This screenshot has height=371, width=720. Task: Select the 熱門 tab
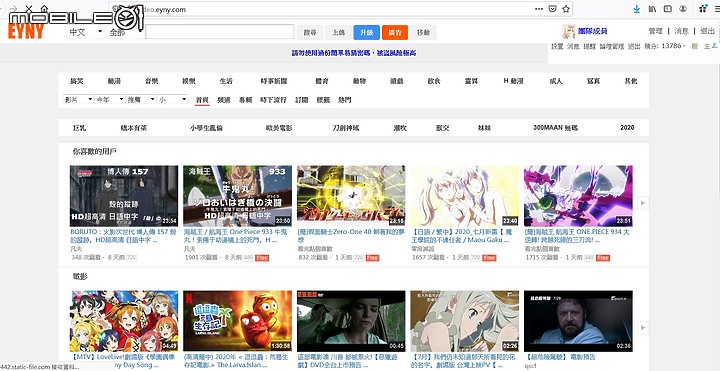[x=344, y=100]
